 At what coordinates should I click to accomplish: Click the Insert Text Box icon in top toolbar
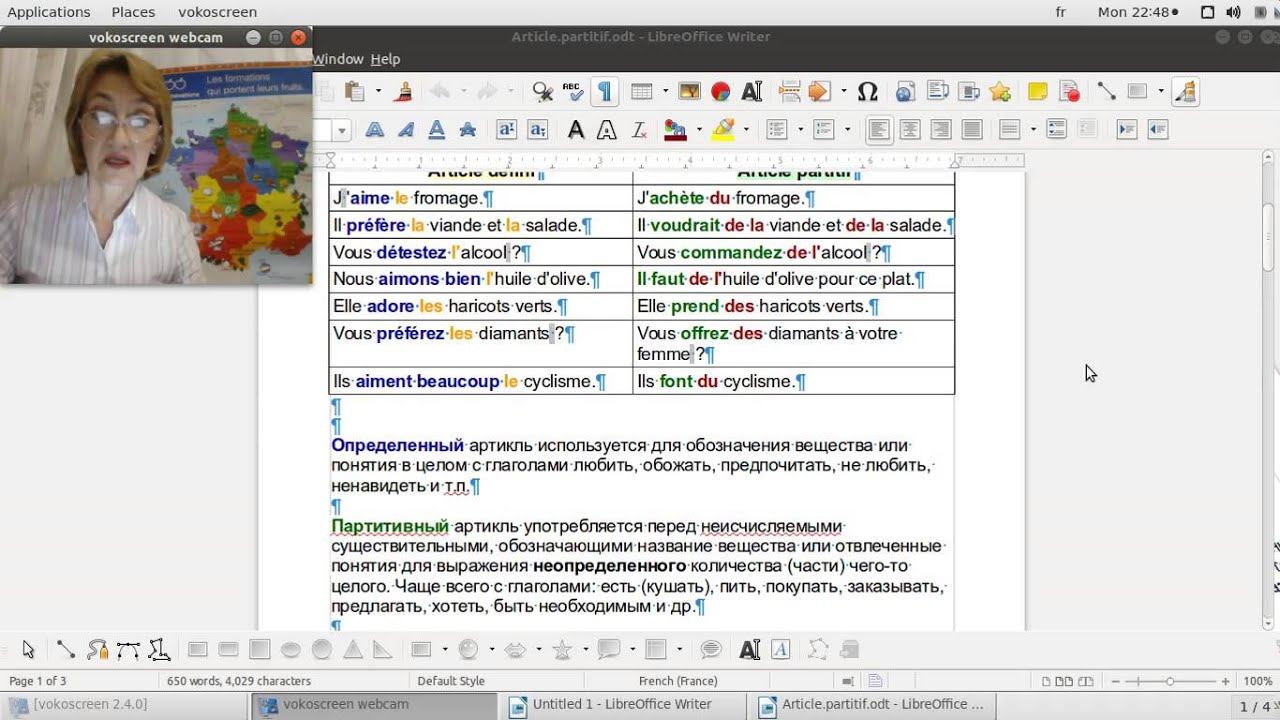coord(752,92)
